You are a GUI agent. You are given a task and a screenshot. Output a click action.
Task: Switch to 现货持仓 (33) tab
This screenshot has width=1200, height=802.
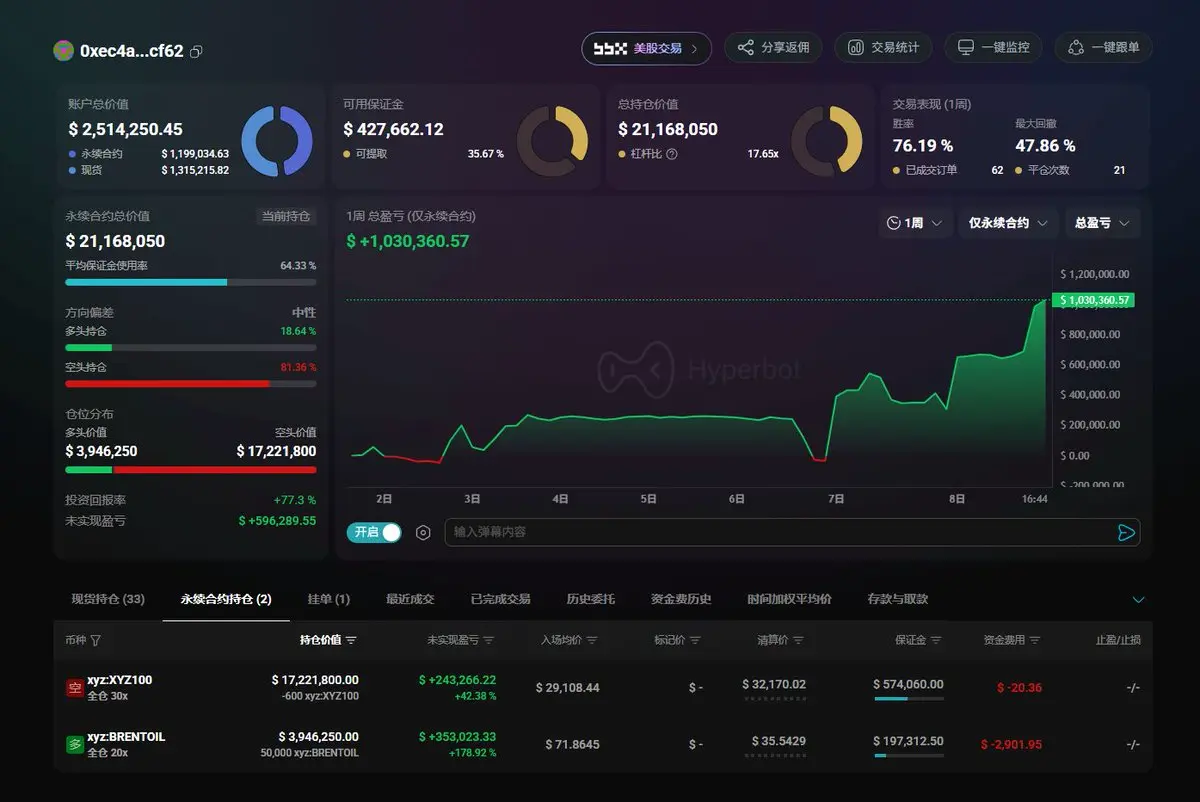108,599
